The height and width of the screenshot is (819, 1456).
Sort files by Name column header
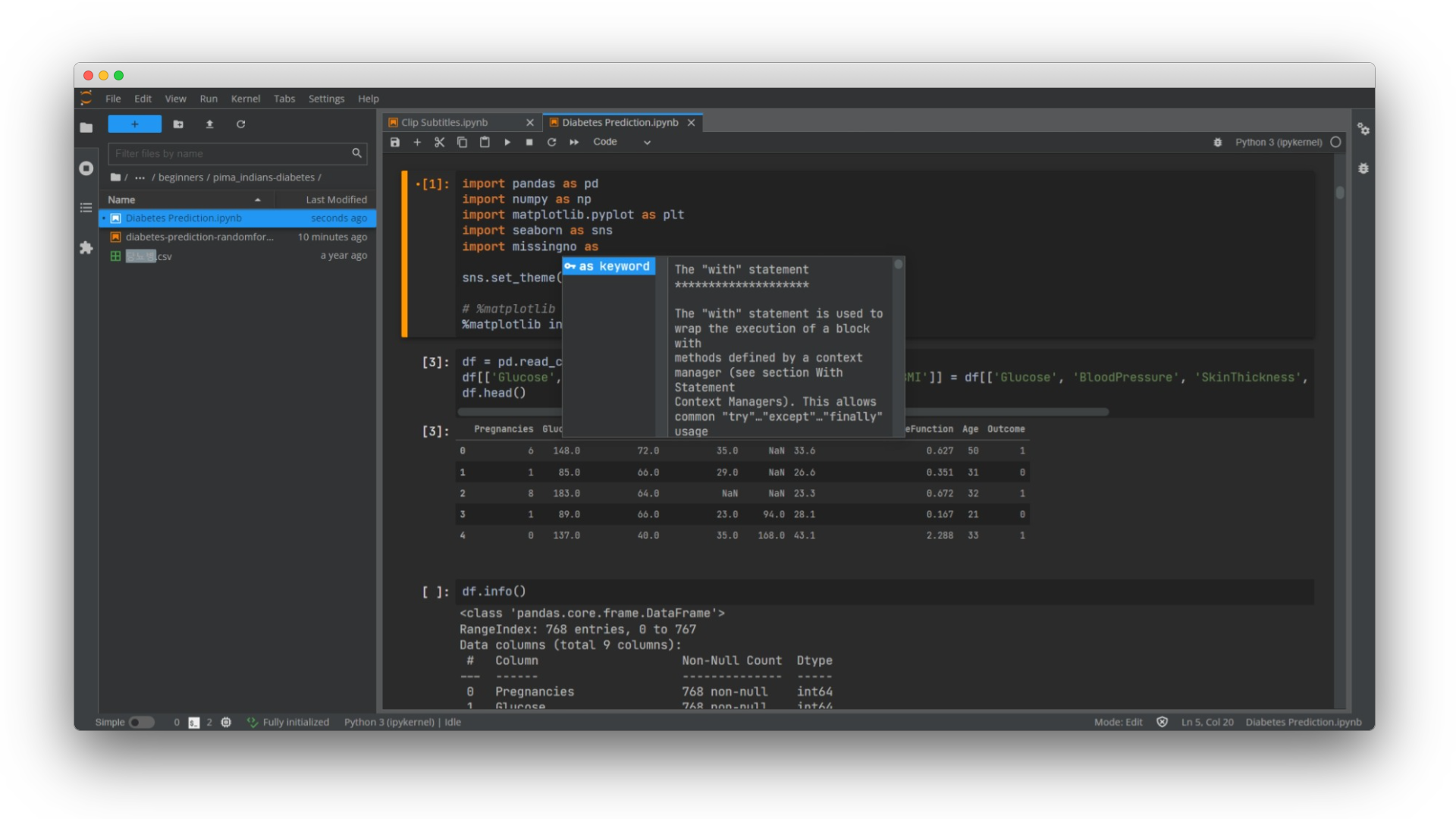[x=186, y=199]
